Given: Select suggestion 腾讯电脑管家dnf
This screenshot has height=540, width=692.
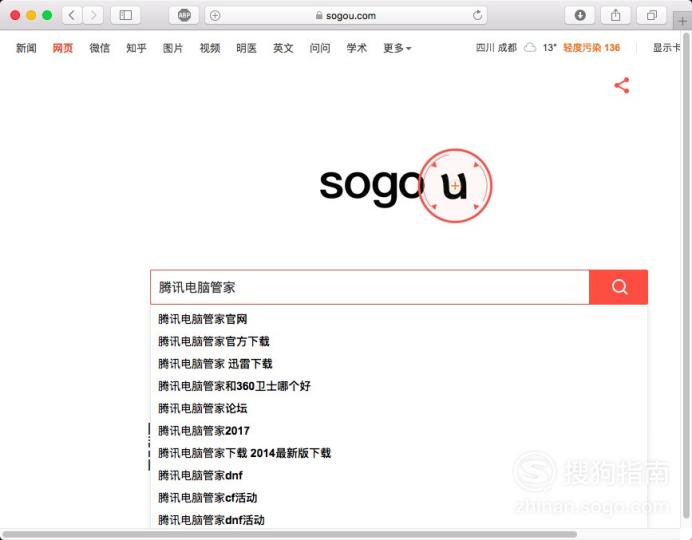Looking at the screenshot, I should point(200,476).
